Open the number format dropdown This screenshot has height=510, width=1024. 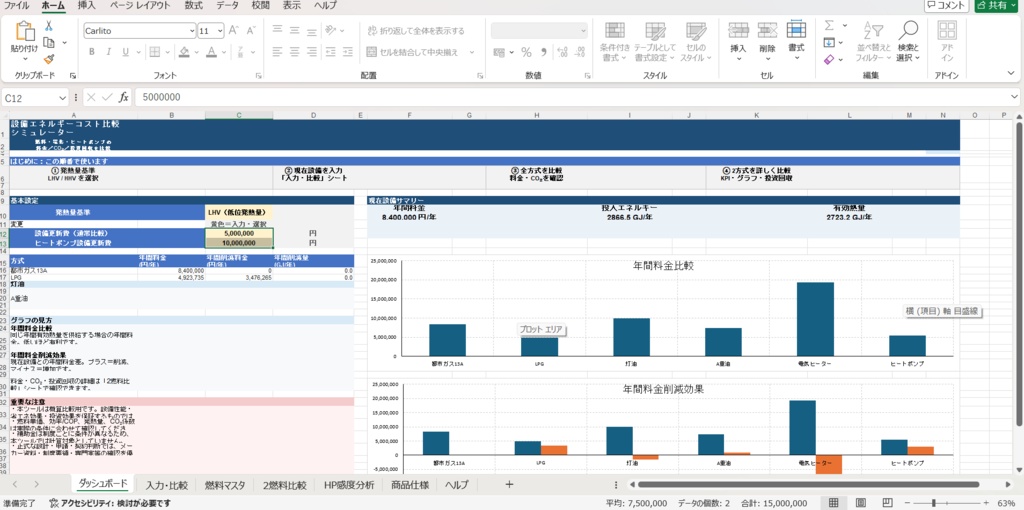(x=583, y=31)
